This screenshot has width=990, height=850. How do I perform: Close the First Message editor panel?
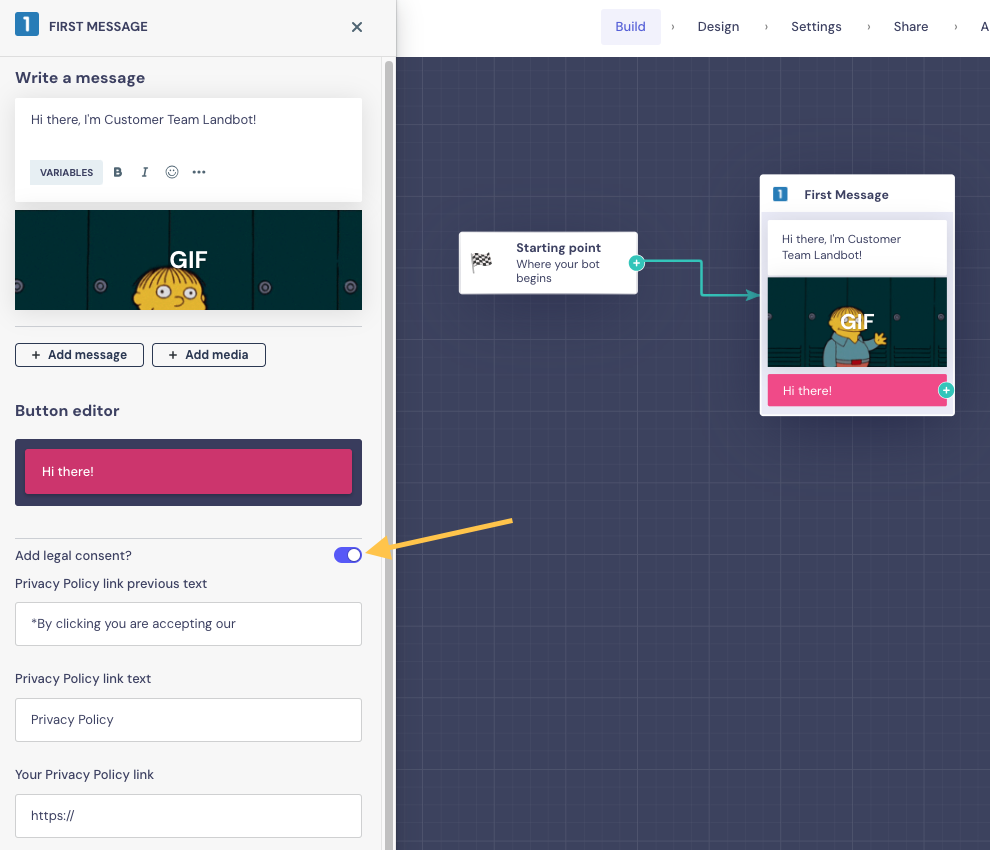tap(357, 27)
